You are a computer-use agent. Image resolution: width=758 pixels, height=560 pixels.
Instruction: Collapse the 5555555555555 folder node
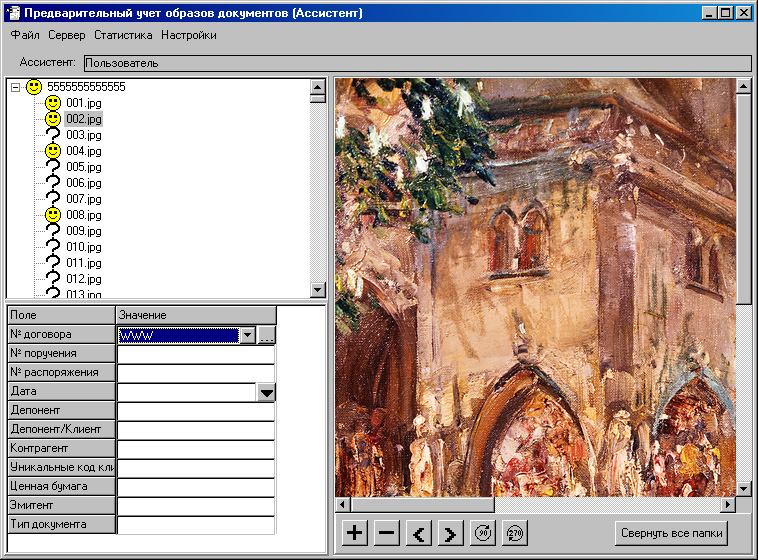[x=16, y=88]
